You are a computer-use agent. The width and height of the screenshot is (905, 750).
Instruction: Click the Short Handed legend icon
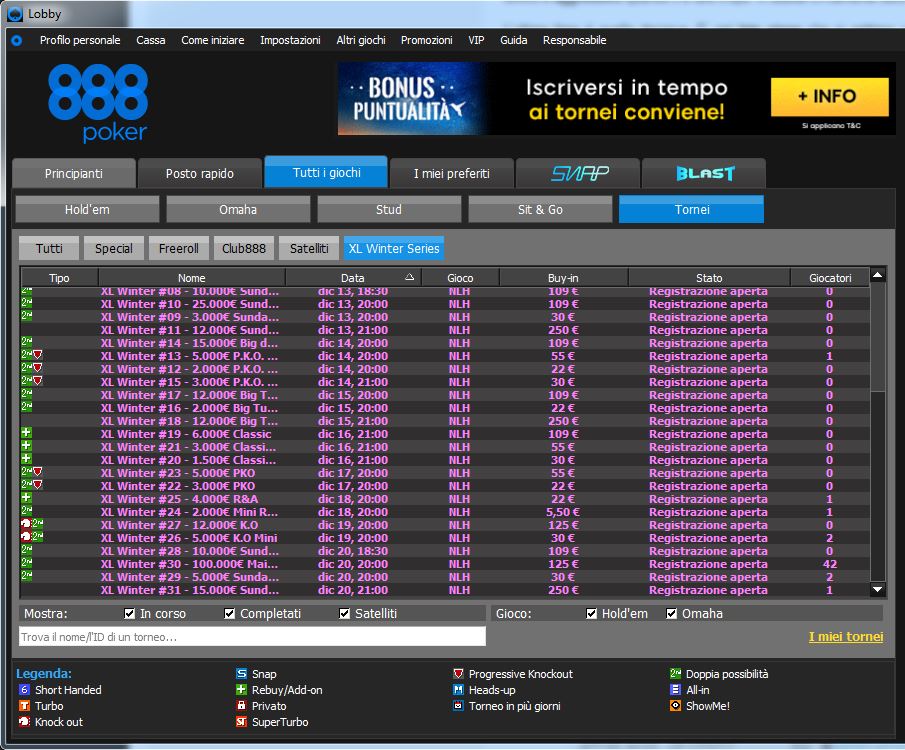tap(24, 690)
